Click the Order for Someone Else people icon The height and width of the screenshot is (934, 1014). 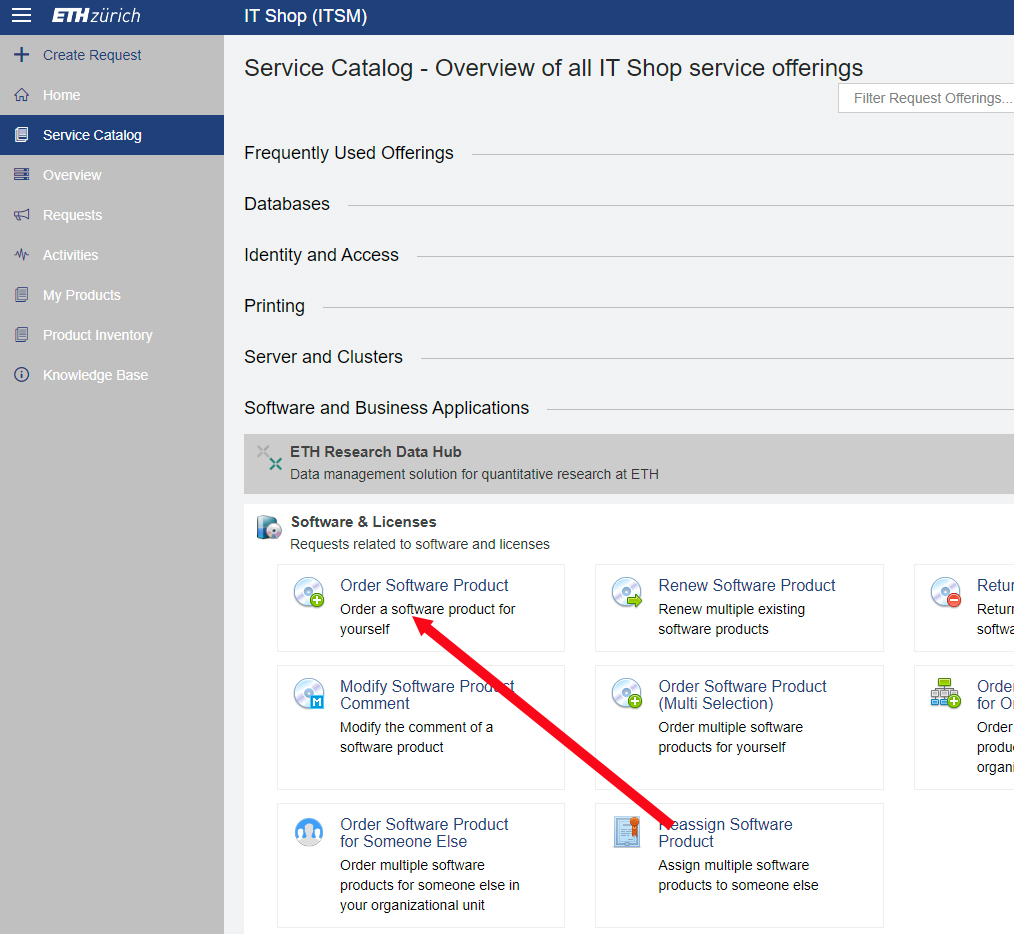pos(308,832)
